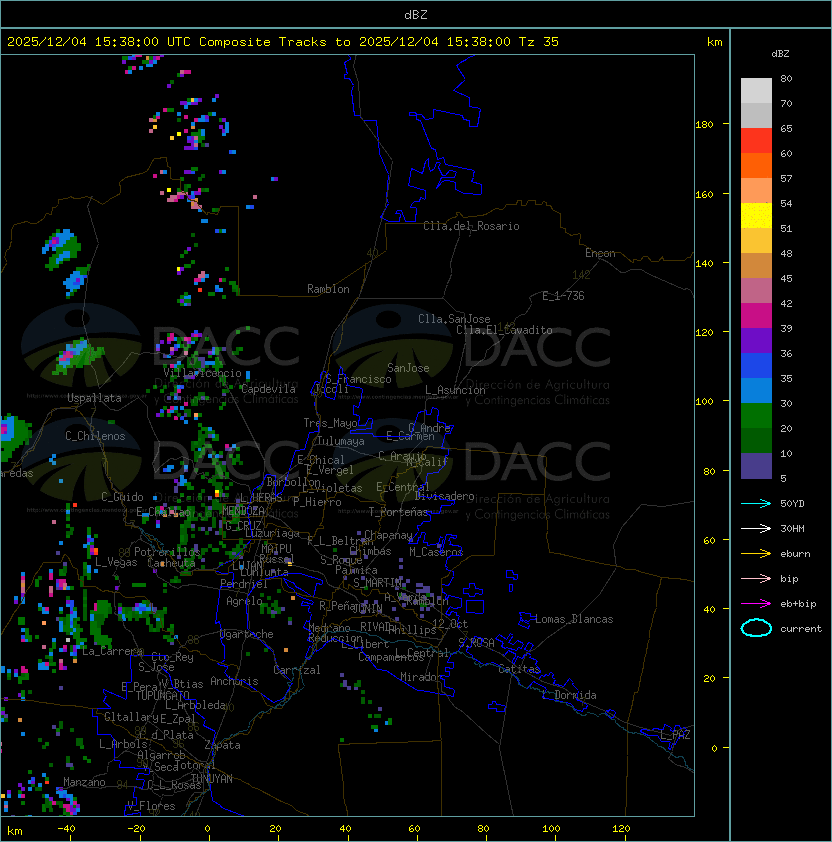Click the 'Clla.del_Rosario' label on map
Viewport: 832px width, 842px height.
click(x=471, y=226)
